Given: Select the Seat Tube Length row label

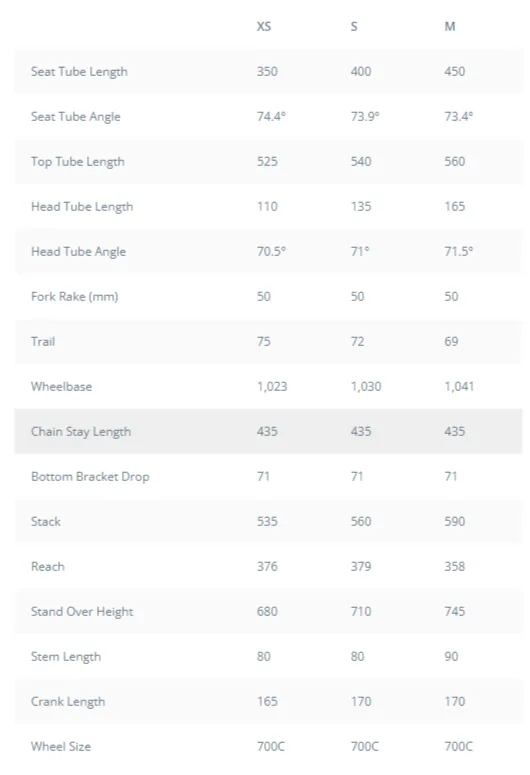Looking at the screenshot, I should pyautogui.click(x=79, y=72).
